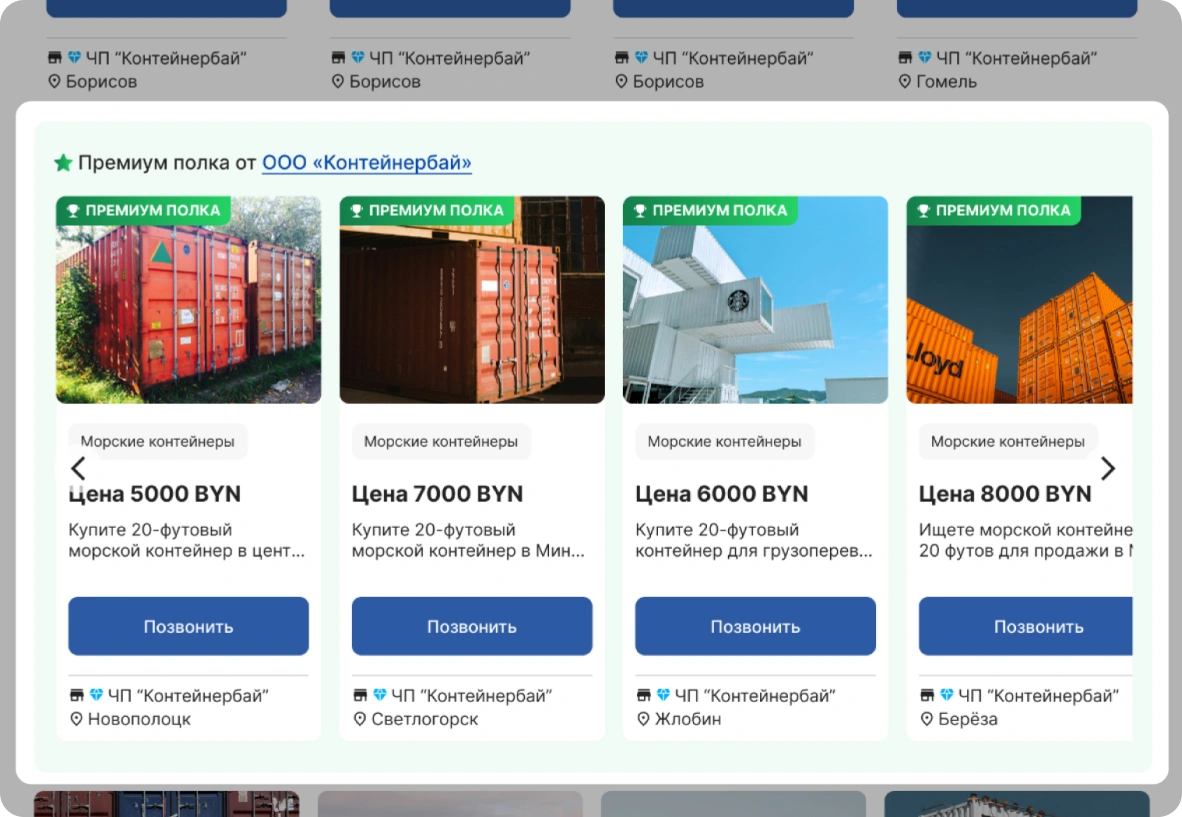Click the location pin icon beside Жлобин
This screenshot has width=1182, height=817.
pos(643,719)
